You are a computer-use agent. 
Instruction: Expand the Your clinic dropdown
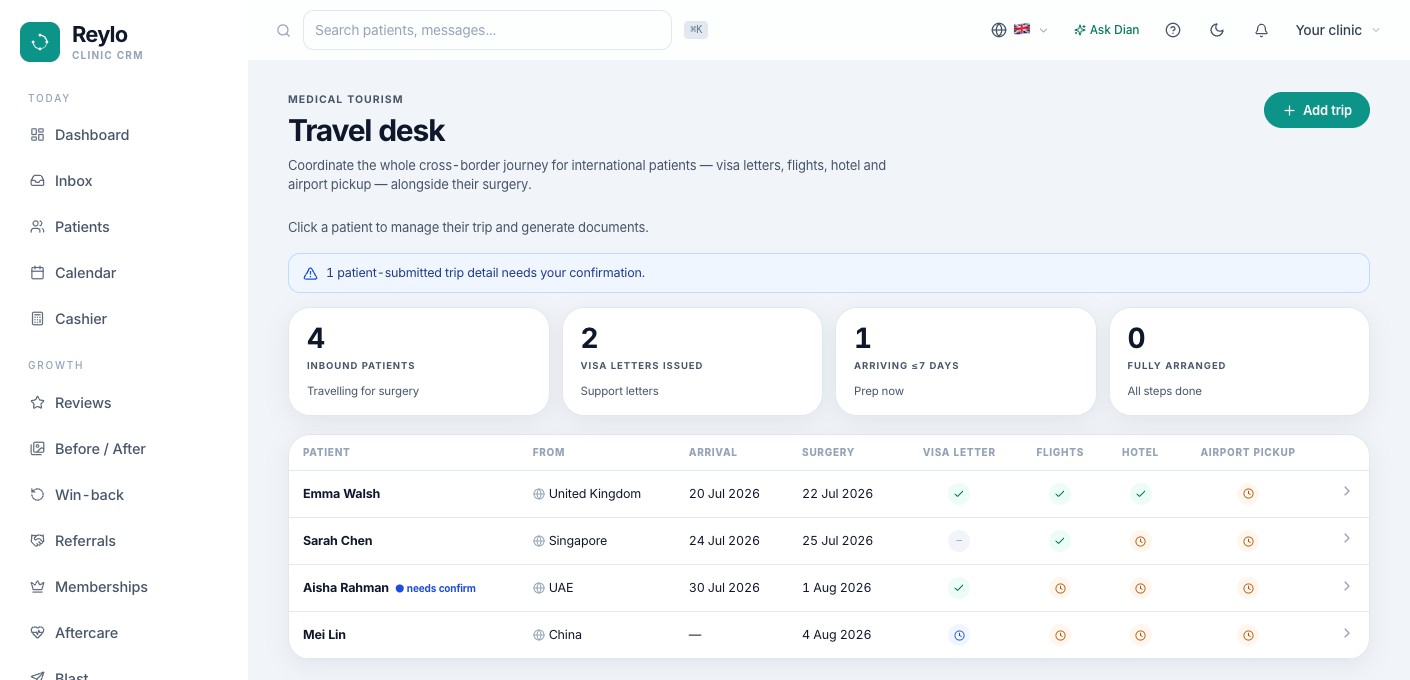(x=1337, y=30)
